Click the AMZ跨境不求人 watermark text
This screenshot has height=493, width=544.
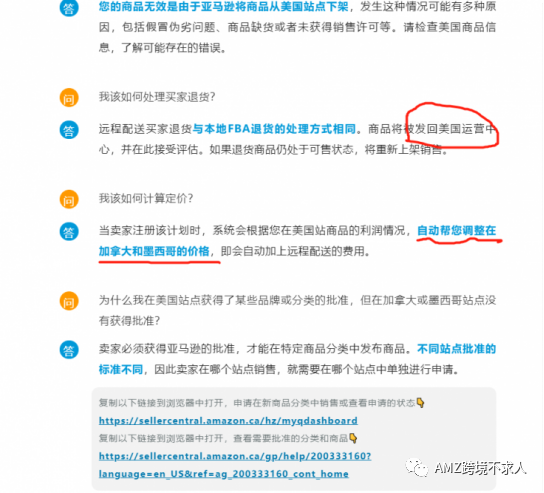480,468
